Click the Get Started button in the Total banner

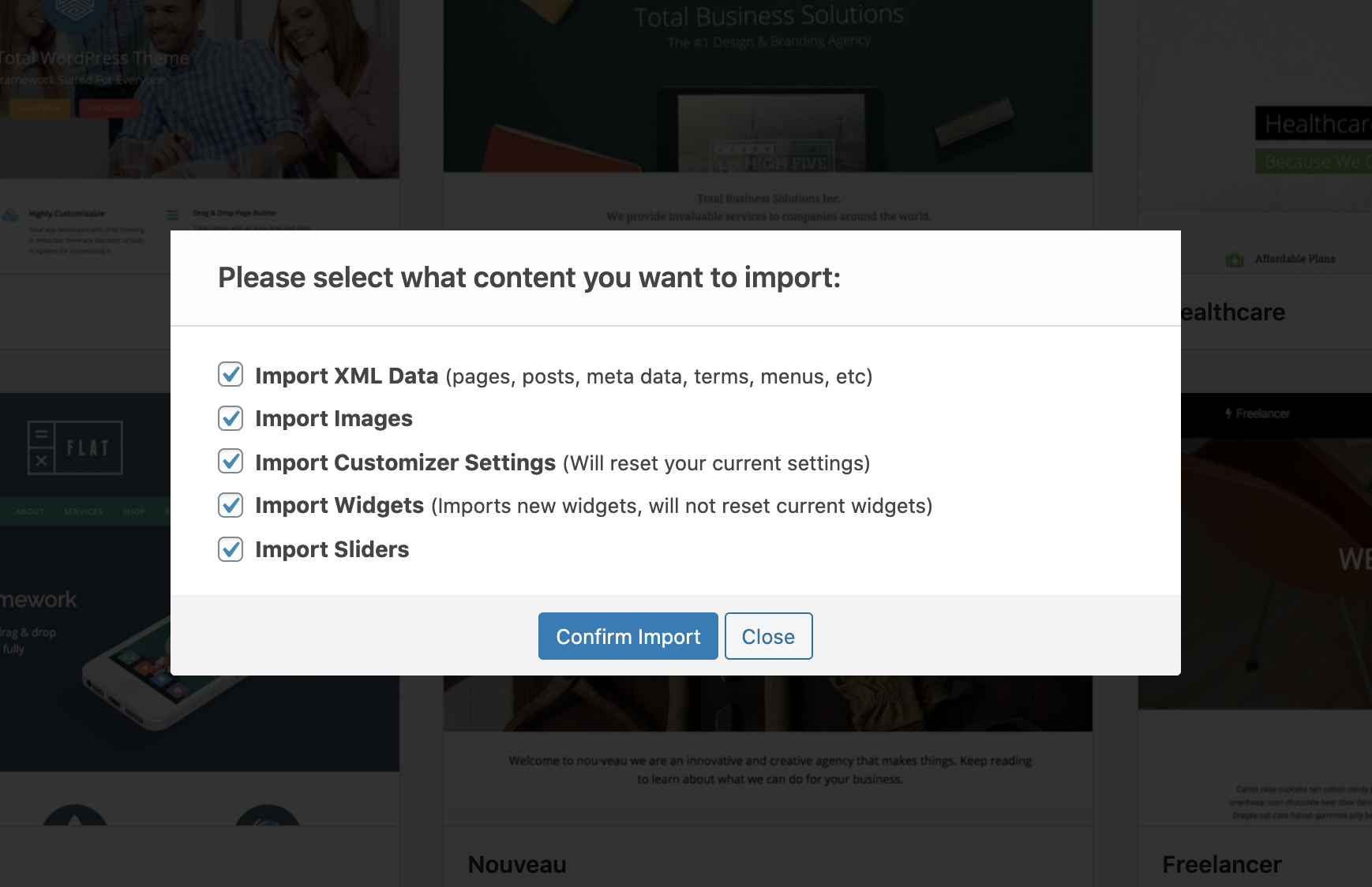click(x=110, y=108)
